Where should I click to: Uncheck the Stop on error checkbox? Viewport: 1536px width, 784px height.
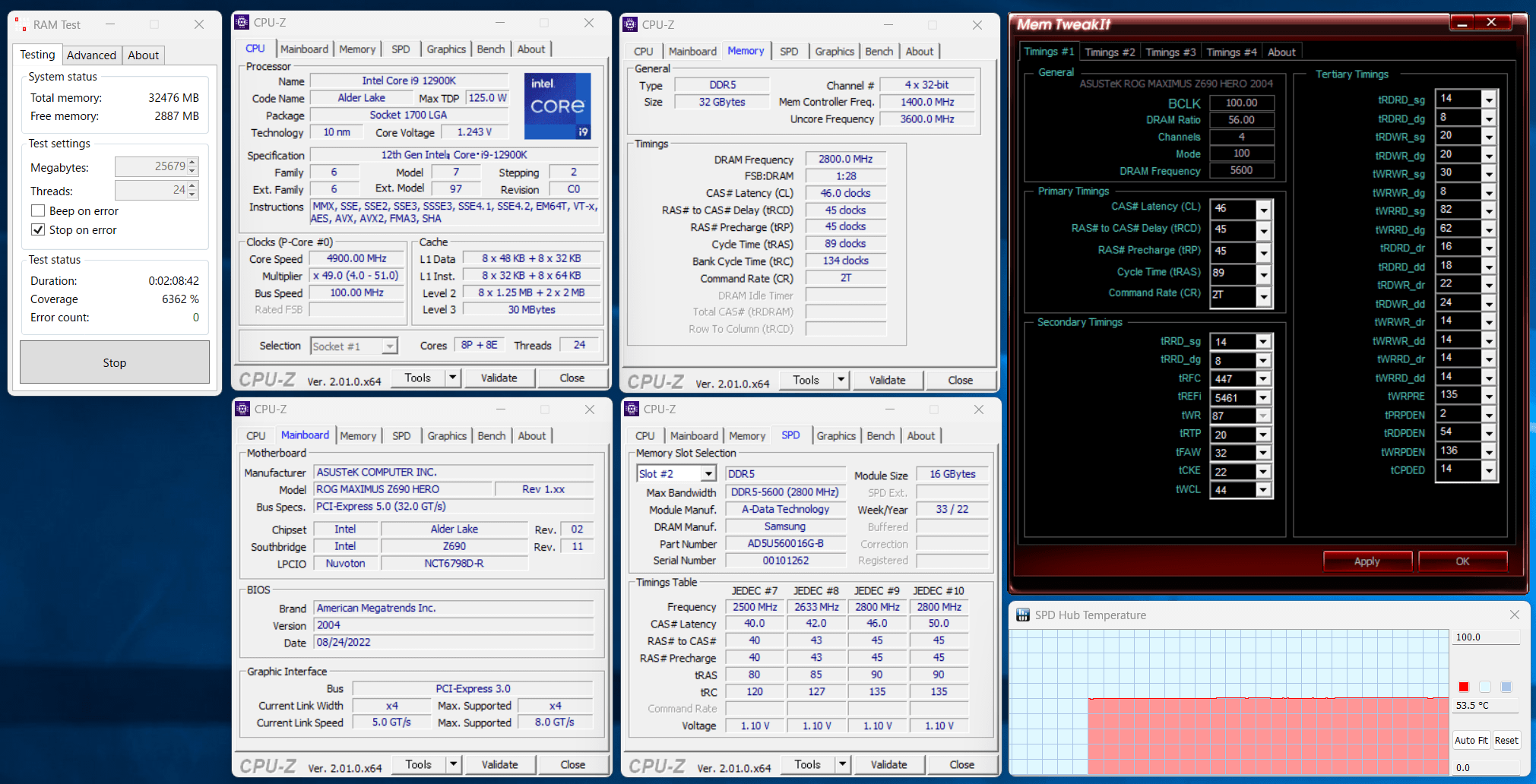tap(38, 229)
